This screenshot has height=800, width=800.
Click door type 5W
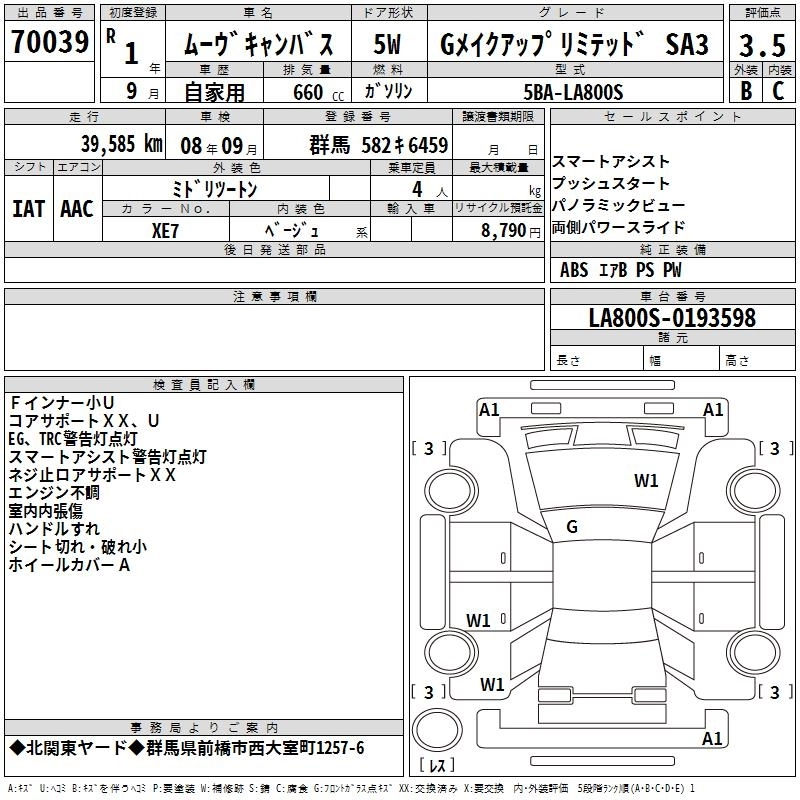coord(387,44)
